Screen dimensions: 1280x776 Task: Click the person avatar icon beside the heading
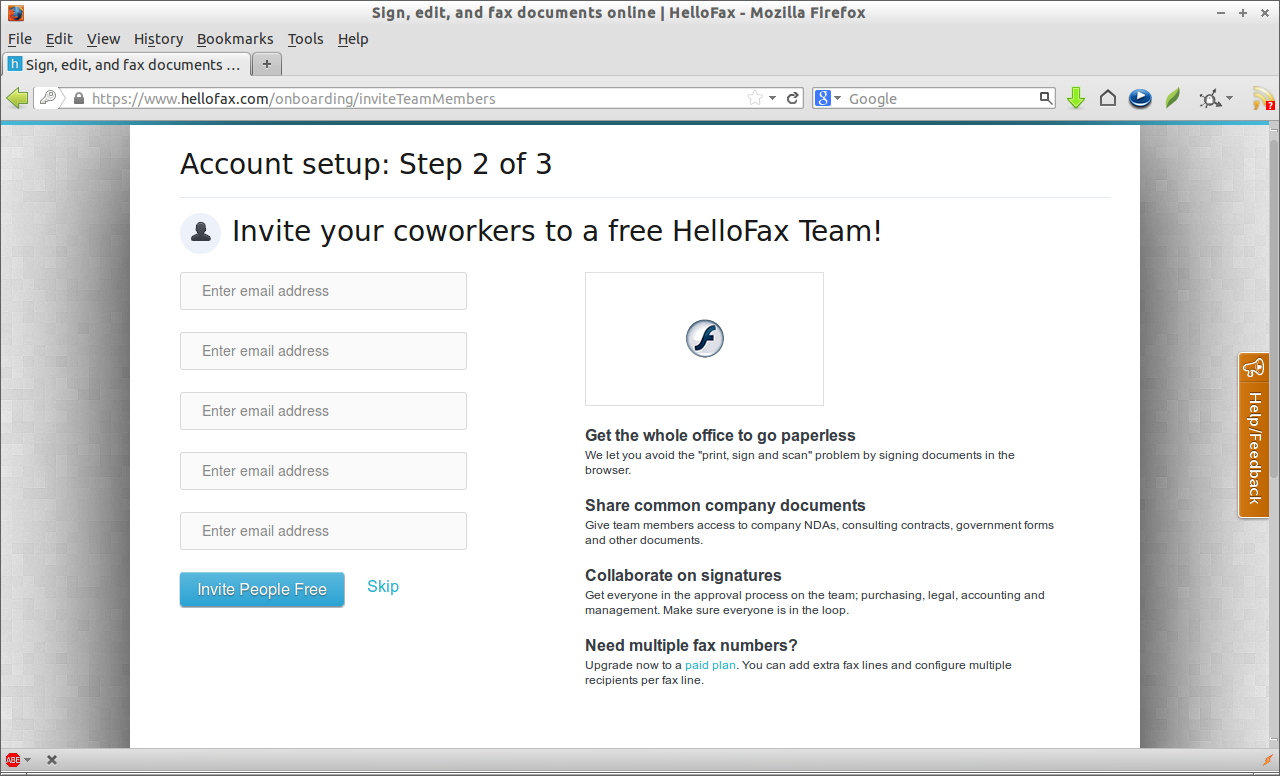pyautogui.click(x=200, y=232)
